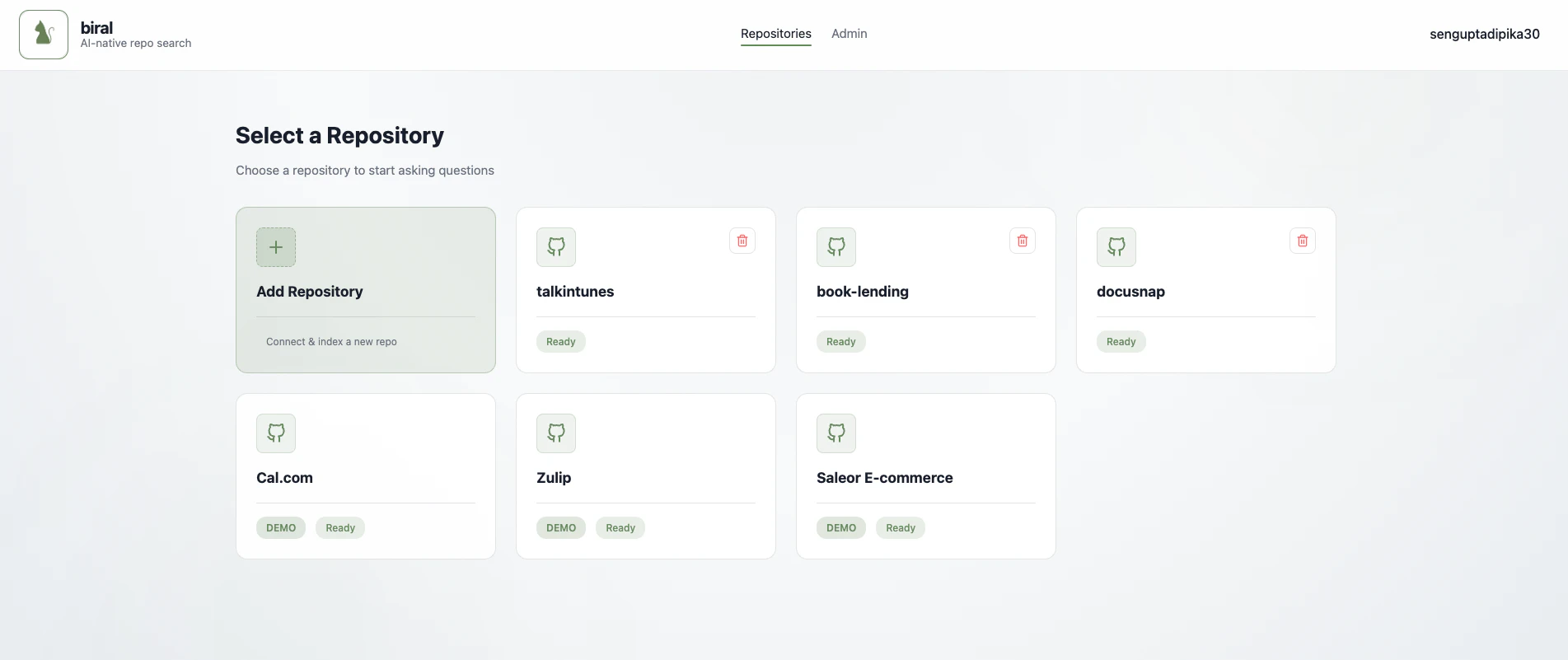Click 'Choose a repository to start asking questions' text
This screenshot has width=1568, height=660.
pyautogui.click(x=365, y=171)
